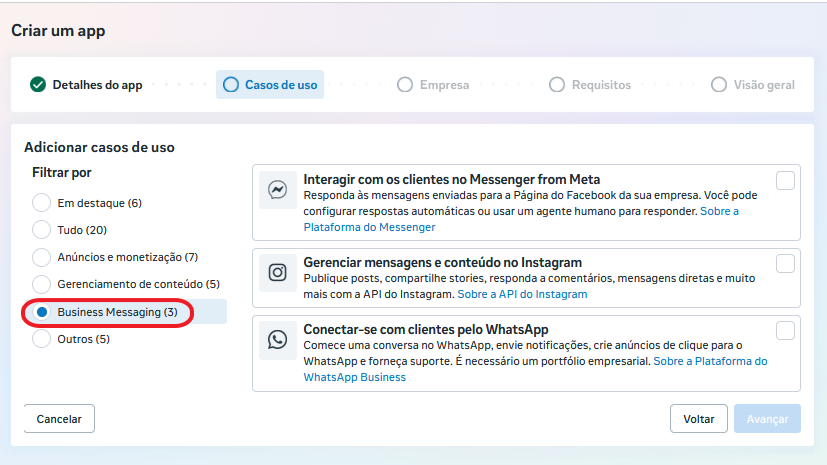Click the Messenger icon
The width and height of the screenshot is (827, 465).
(277, 190)
